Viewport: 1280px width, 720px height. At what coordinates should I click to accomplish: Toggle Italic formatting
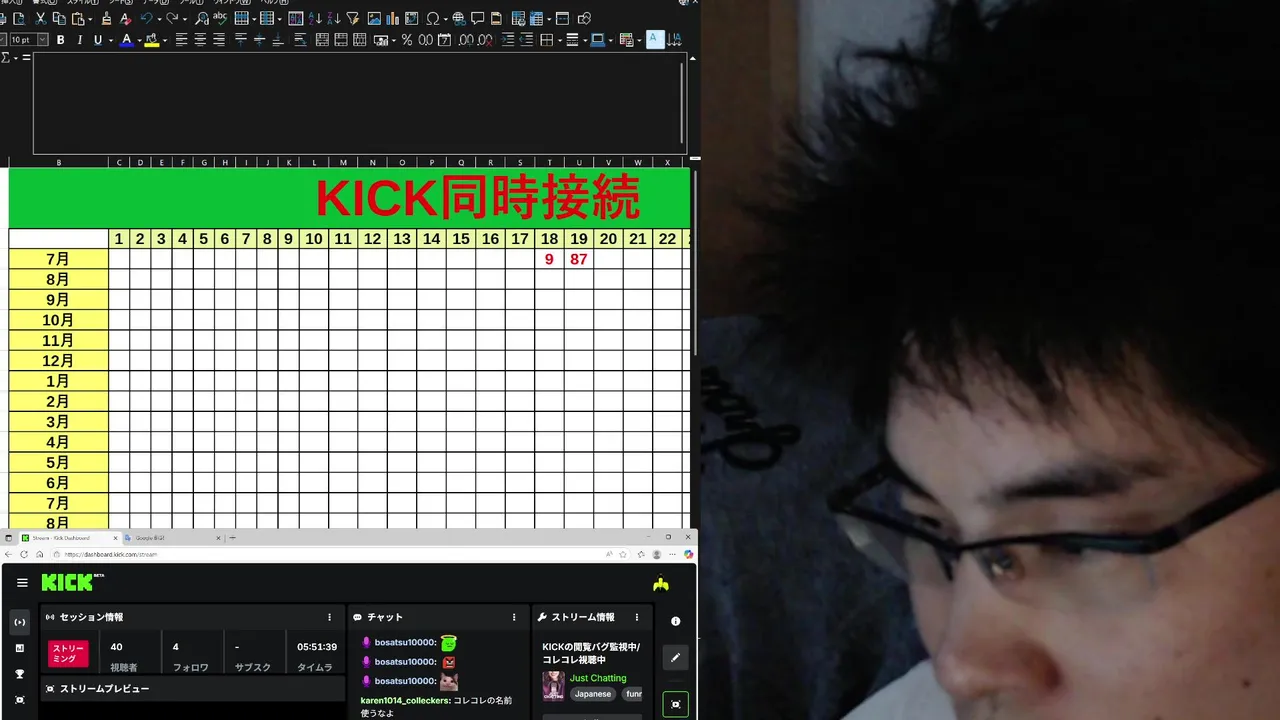(79, 40)
